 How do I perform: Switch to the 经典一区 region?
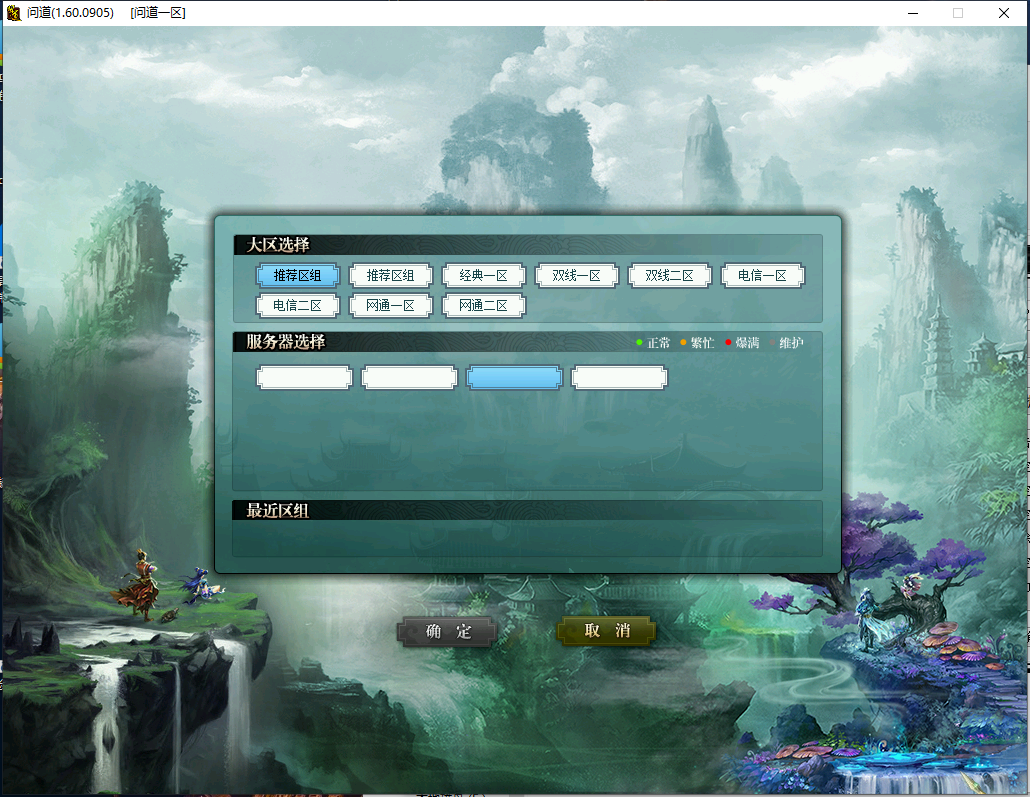tap(483, 275)
